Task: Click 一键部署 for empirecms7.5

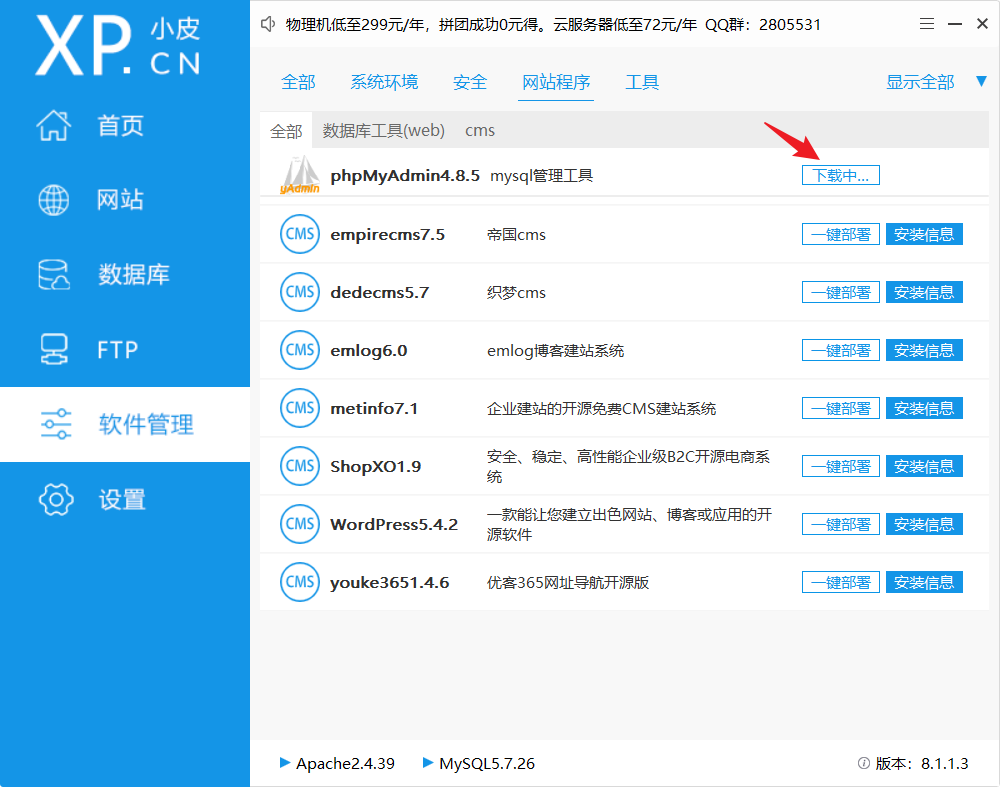Action: (x=840, y=235)
